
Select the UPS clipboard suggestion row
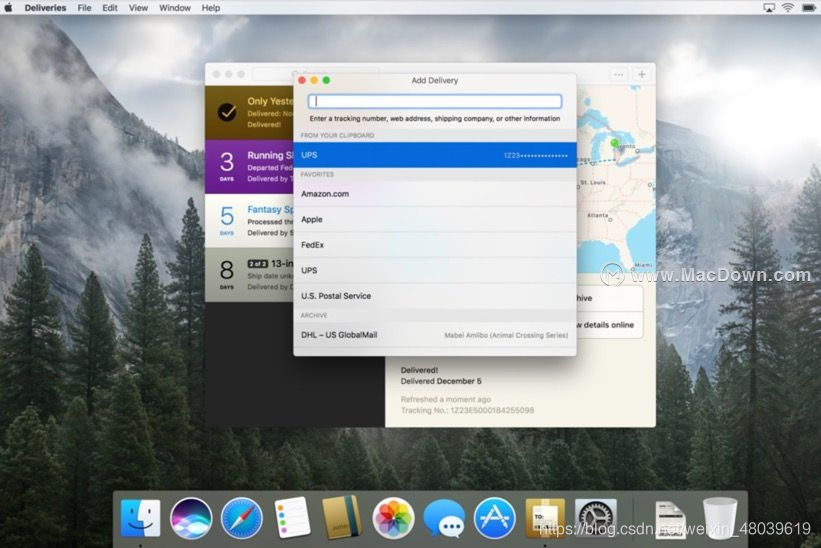435,155
